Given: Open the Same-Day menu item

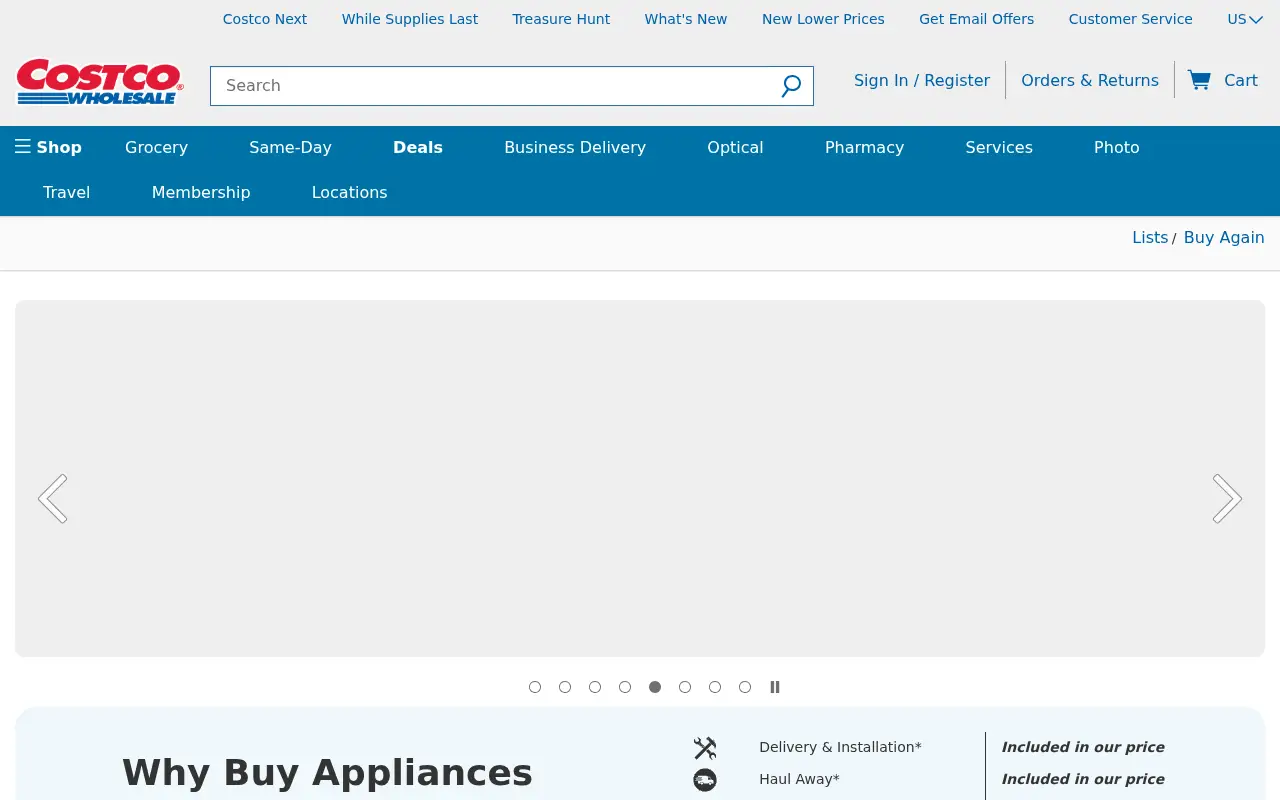Looking at the screenshot, I should [290, 147].
